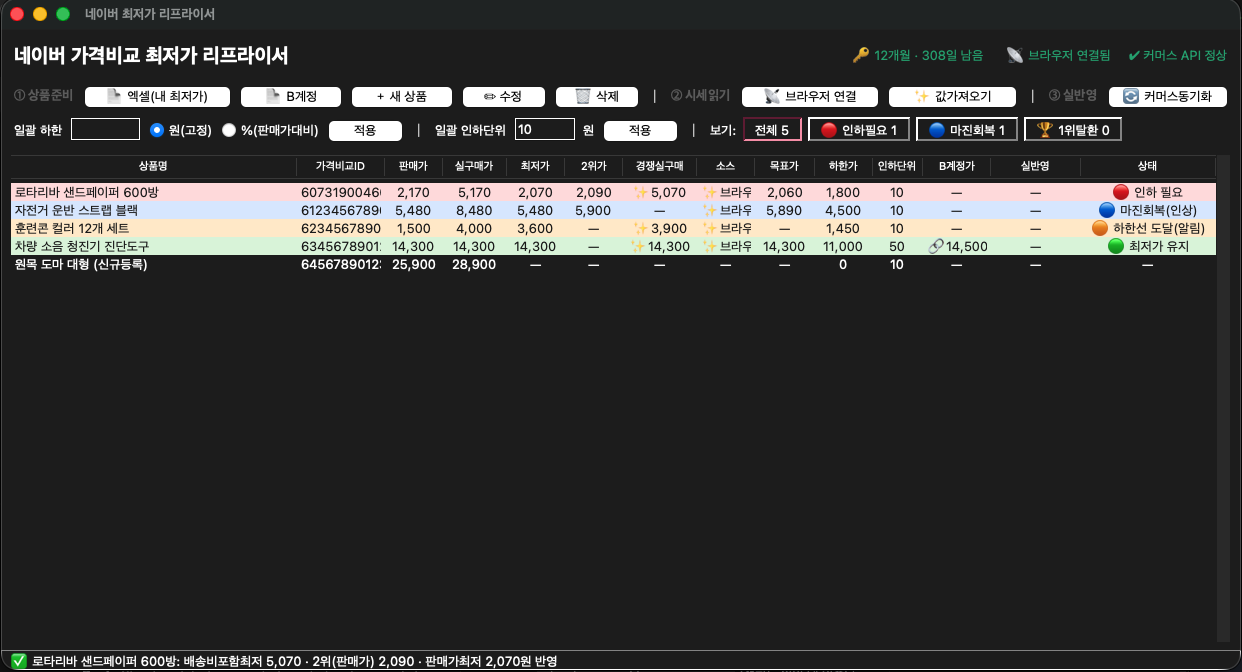Click the B계정 button
Viewport: 1242px width, 672px height.
point(291,96)
